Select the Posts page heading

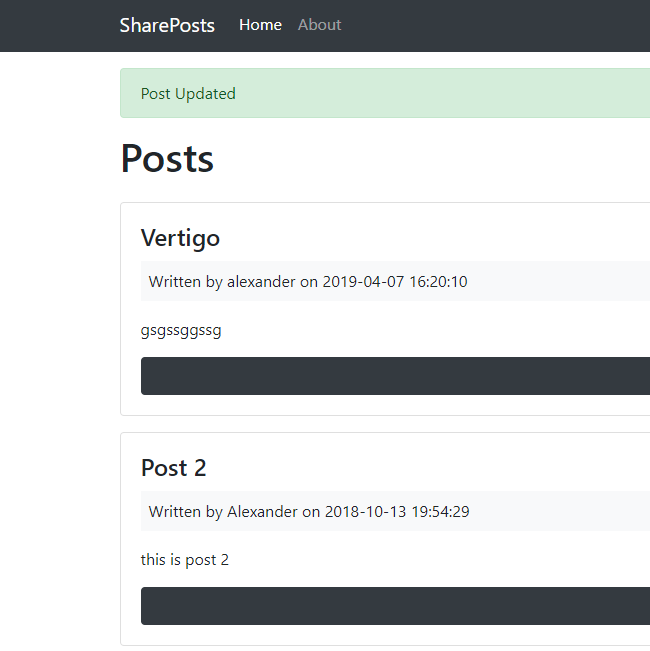[167, 159]
